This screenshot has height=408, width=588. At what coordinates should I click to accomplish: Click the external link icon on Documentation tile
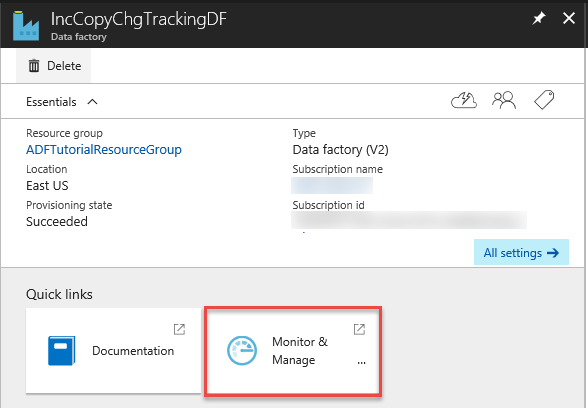pos(179,329)
